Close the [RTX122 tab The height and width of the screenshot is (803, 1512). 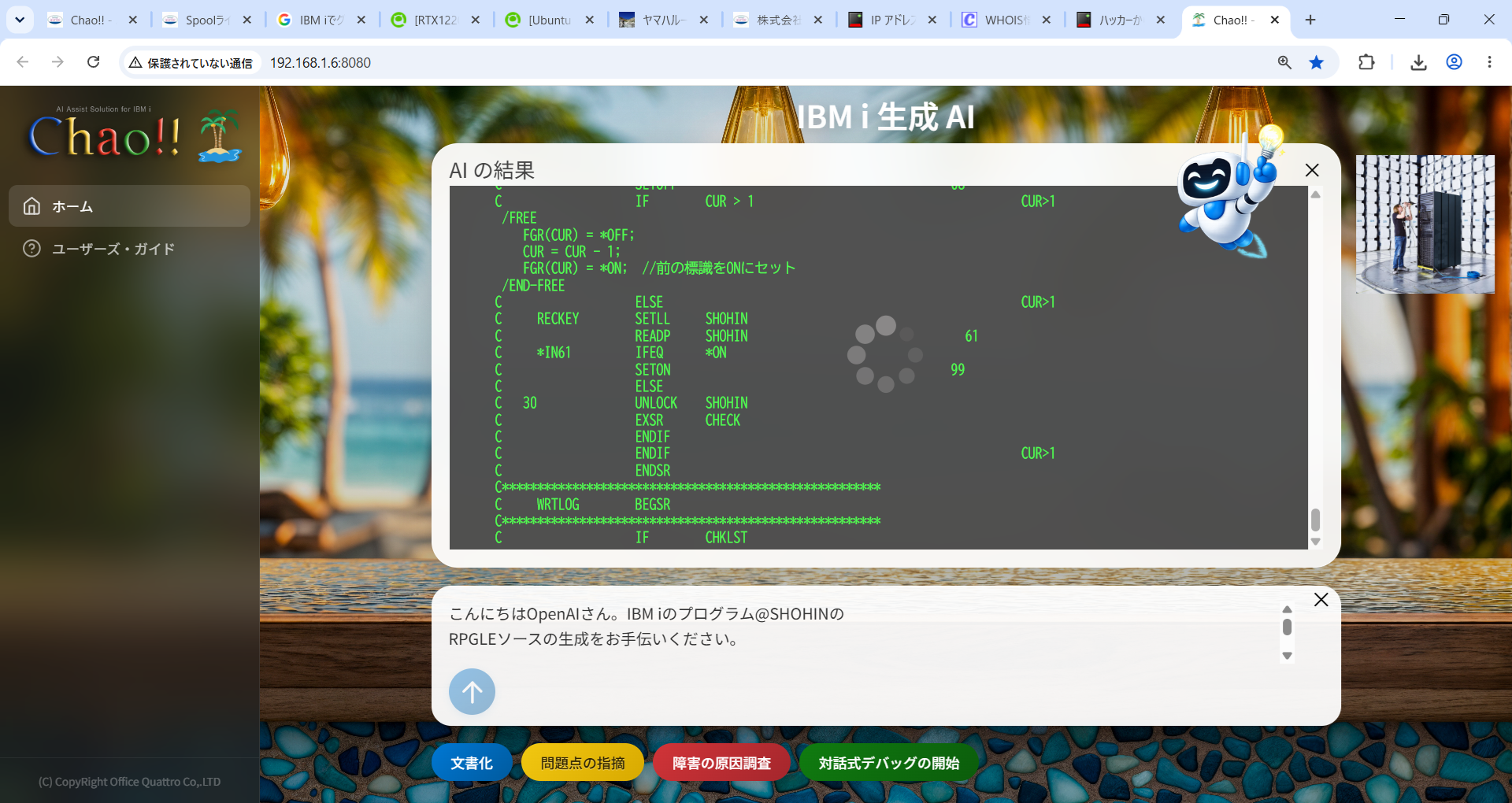[x=476, y=20]
